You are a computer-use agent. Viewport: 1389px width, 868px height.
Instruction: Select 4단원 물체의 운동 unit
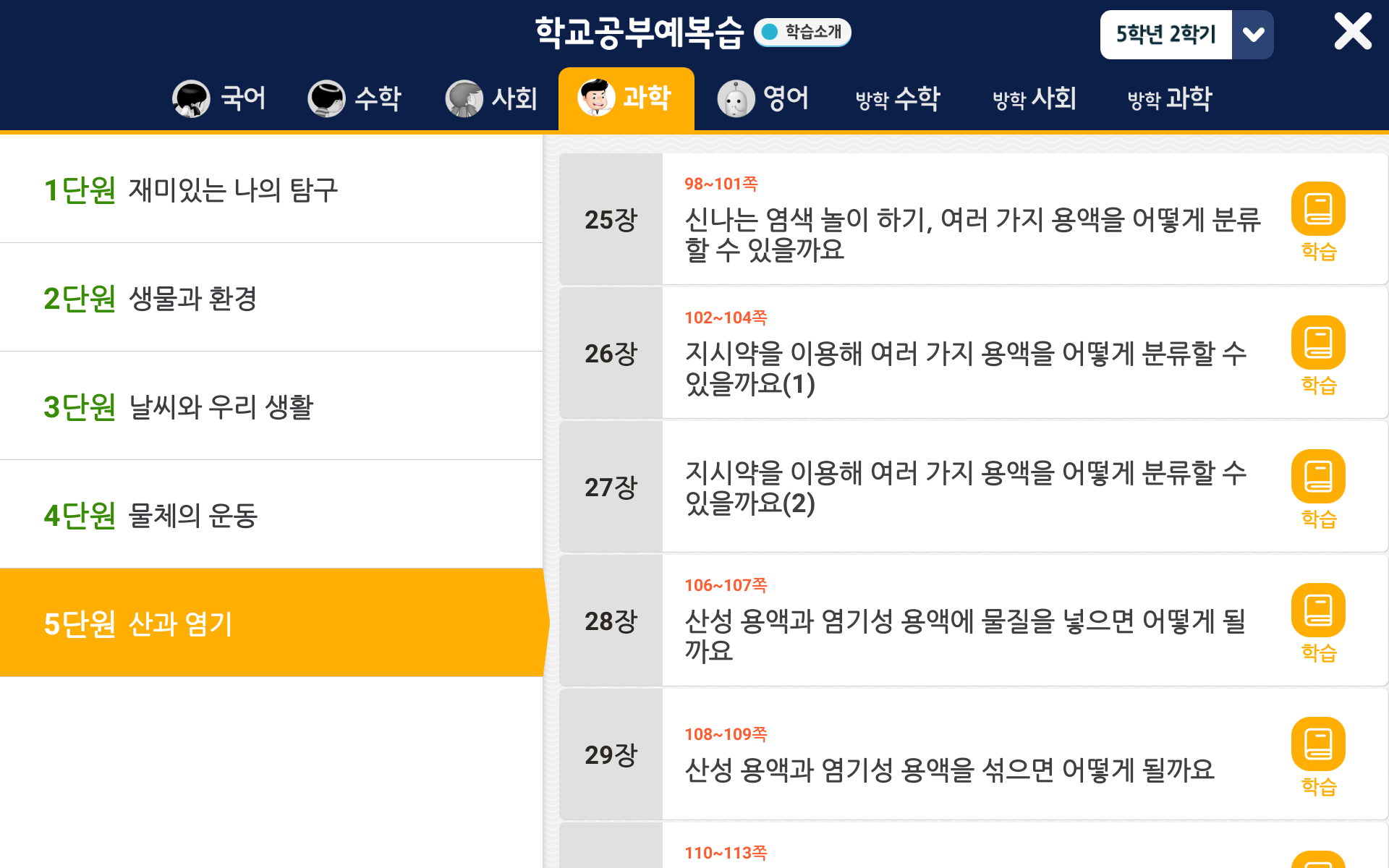[x=271, y=515]
